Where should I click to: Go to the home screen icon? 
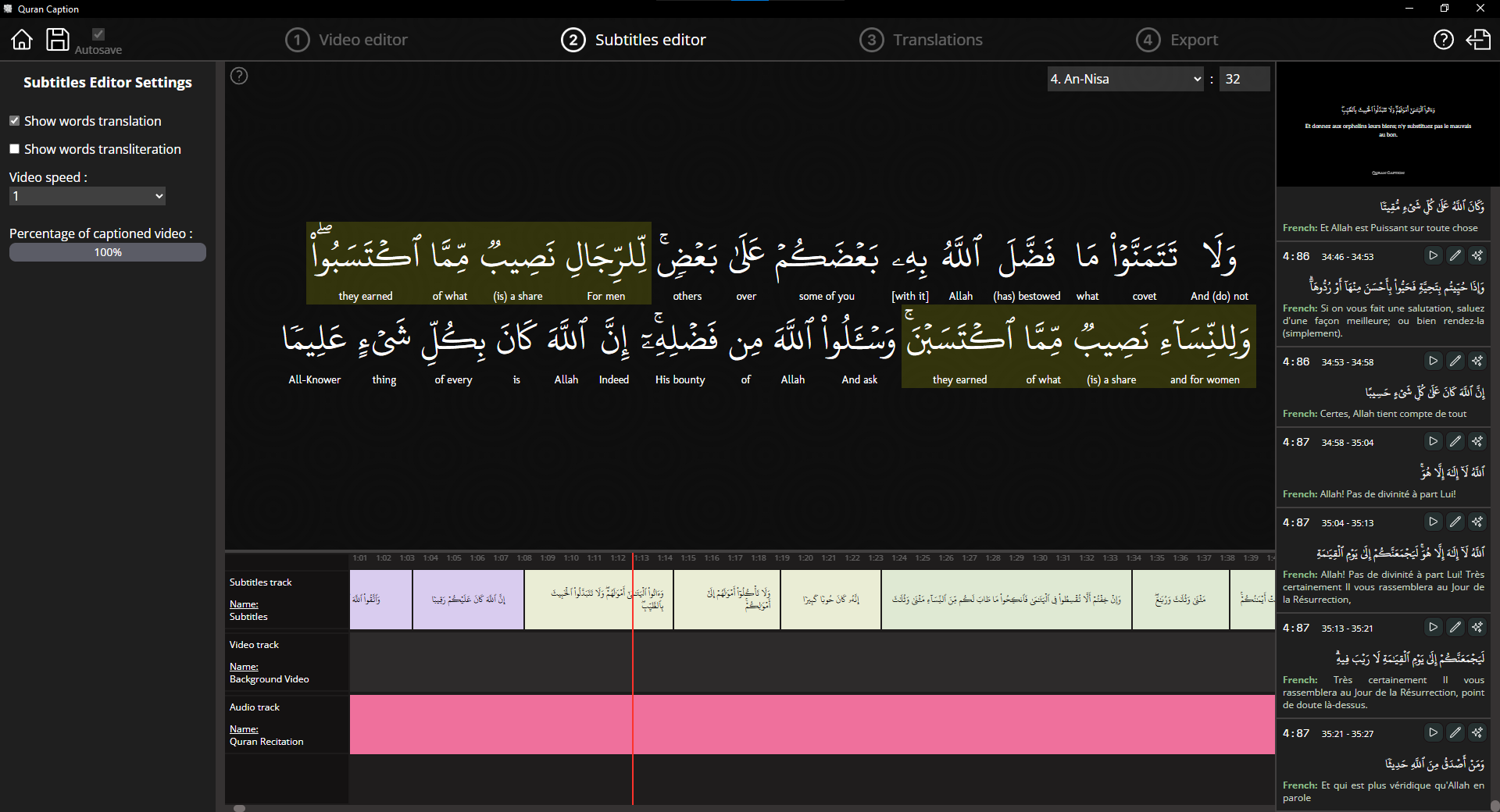click(x=22, y=39)
